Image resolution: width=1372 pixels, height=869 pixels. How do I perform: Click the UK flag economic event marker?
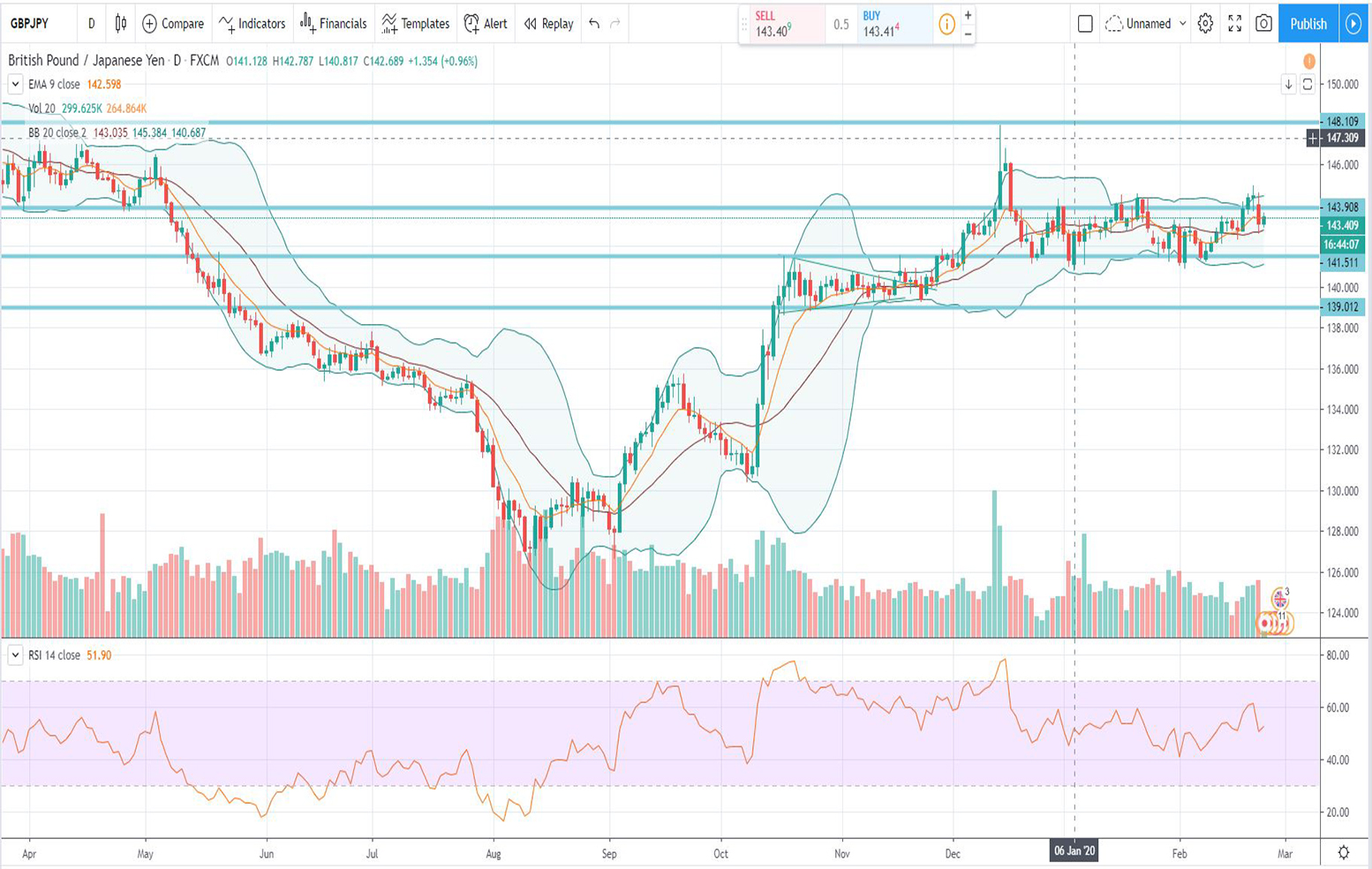pos(1279,601)
